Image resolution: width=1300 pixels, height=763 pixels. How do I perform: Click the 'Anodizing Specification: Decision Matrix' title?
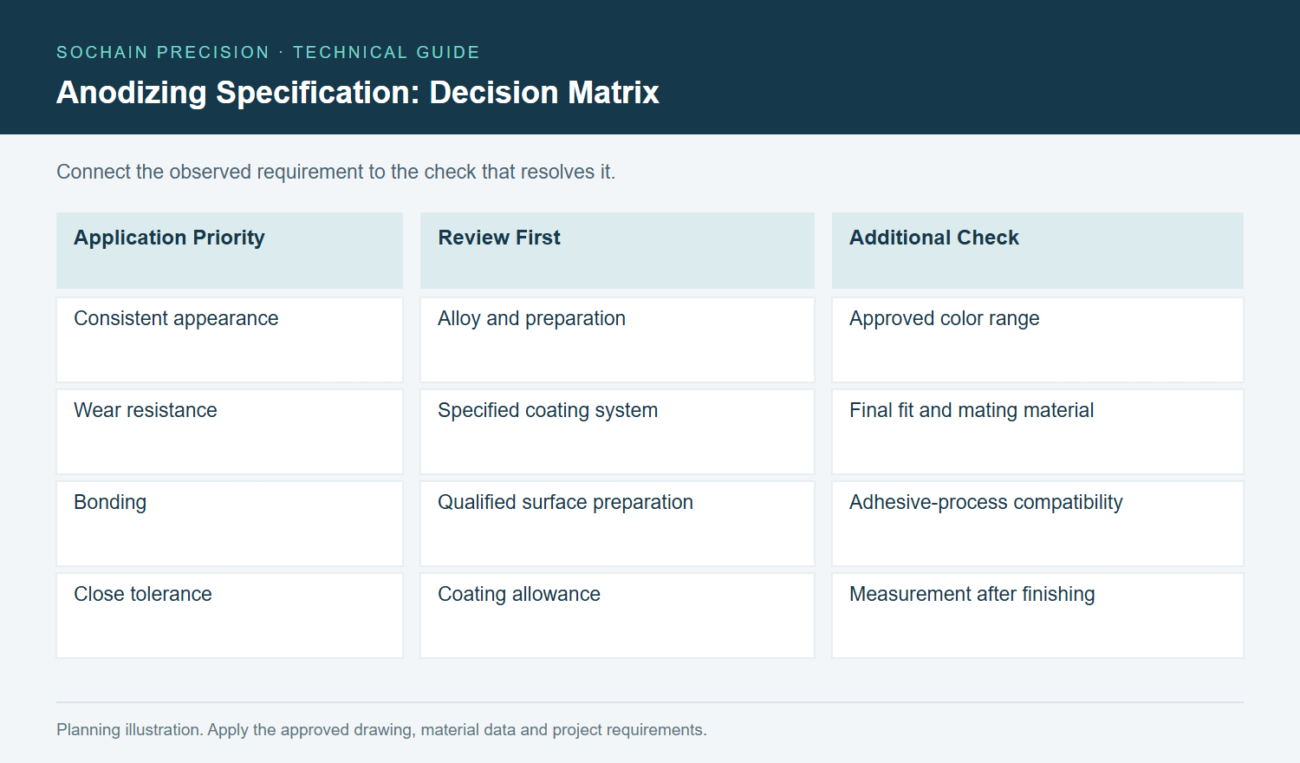[x=358, y=92]
